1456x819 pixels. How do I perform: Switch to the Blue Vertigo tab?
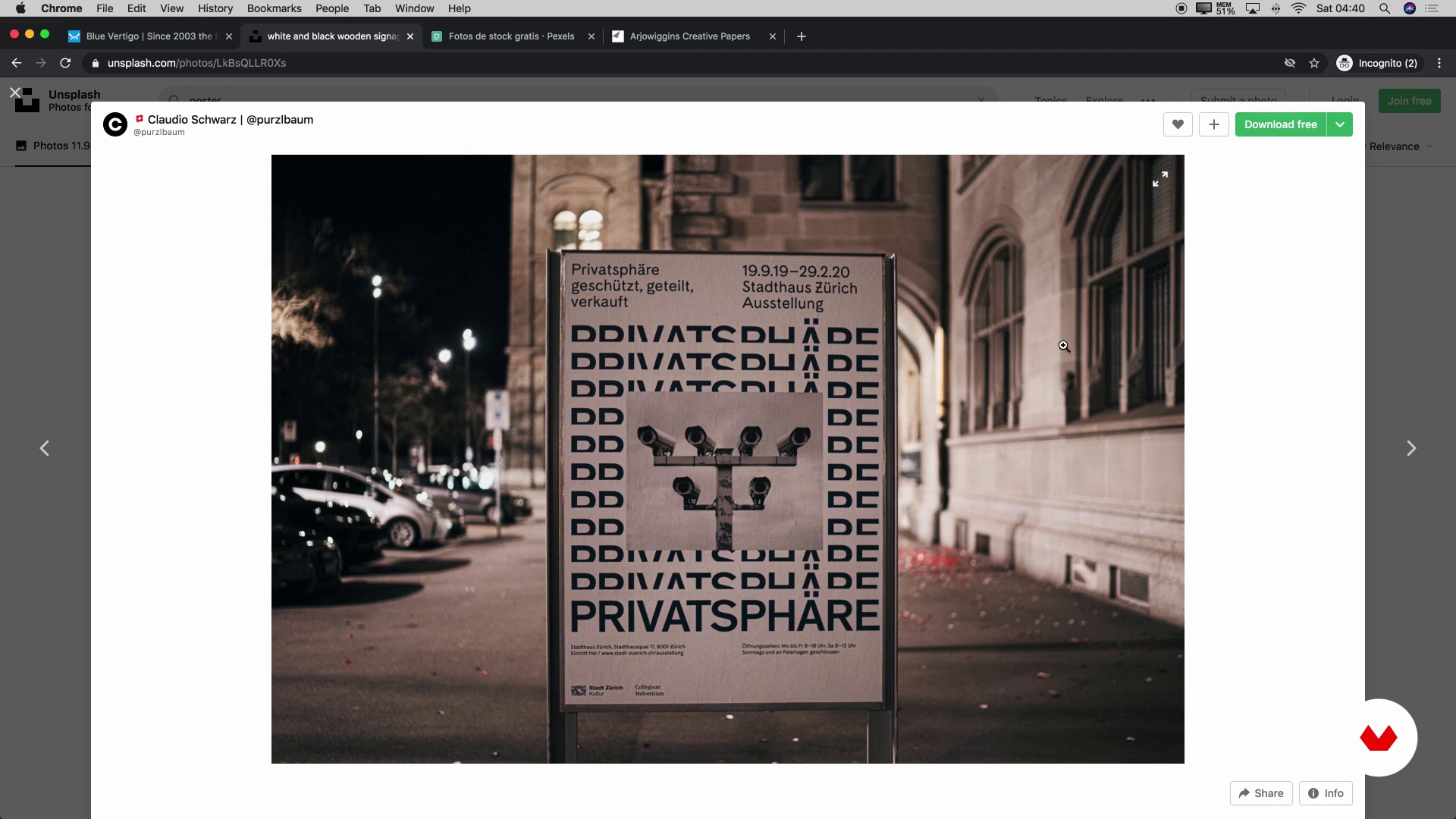tap(150, 36)
